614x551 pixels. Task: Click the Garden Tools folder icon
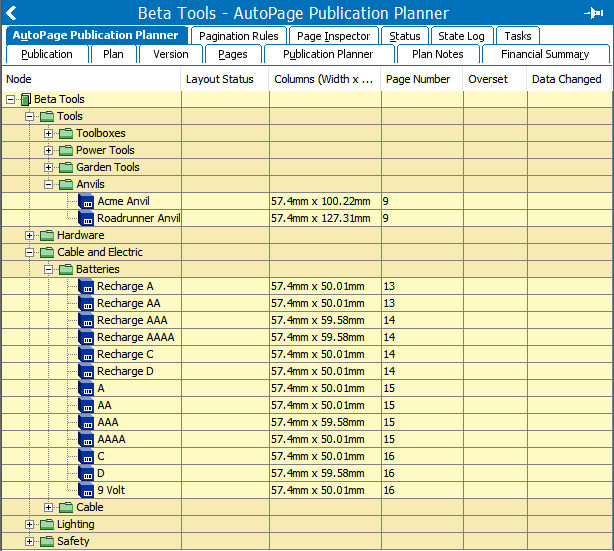click(x=66, y=167)
